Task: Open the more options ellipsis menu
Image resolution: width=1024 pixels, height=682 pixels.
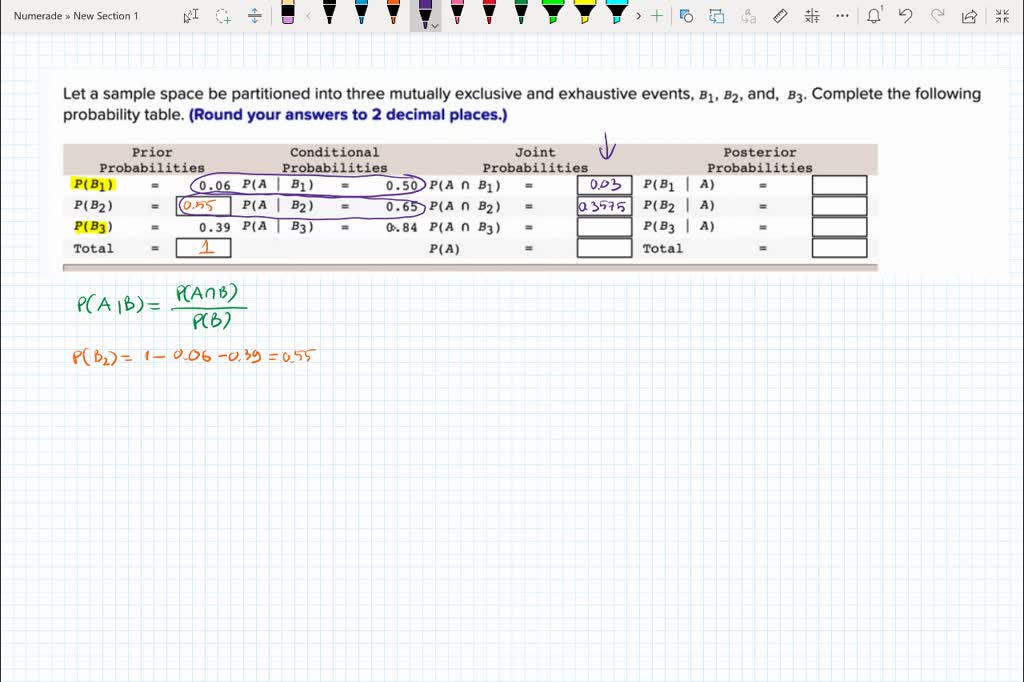Action: [841, 16]
